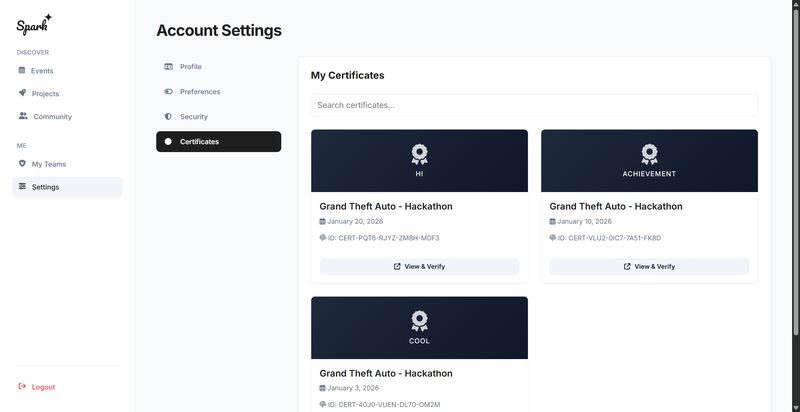Click the COOL certificate banner
The image size is (800, 412).
(419, 327)
